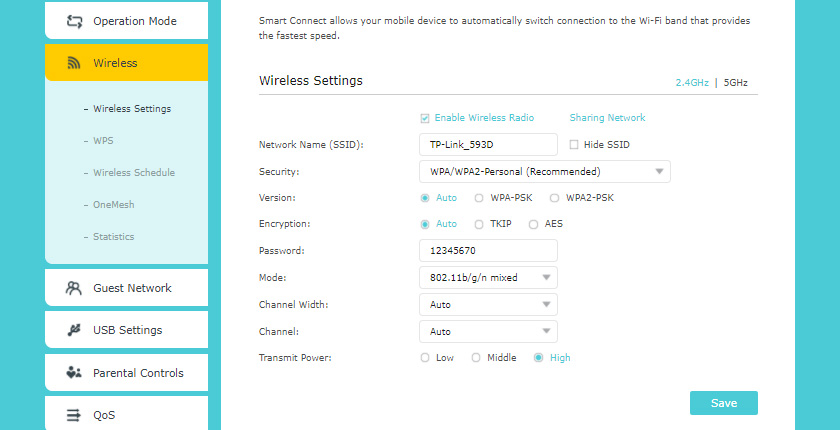
Task: Expand the Mode dropdown list
Action: tap(488, 278)
